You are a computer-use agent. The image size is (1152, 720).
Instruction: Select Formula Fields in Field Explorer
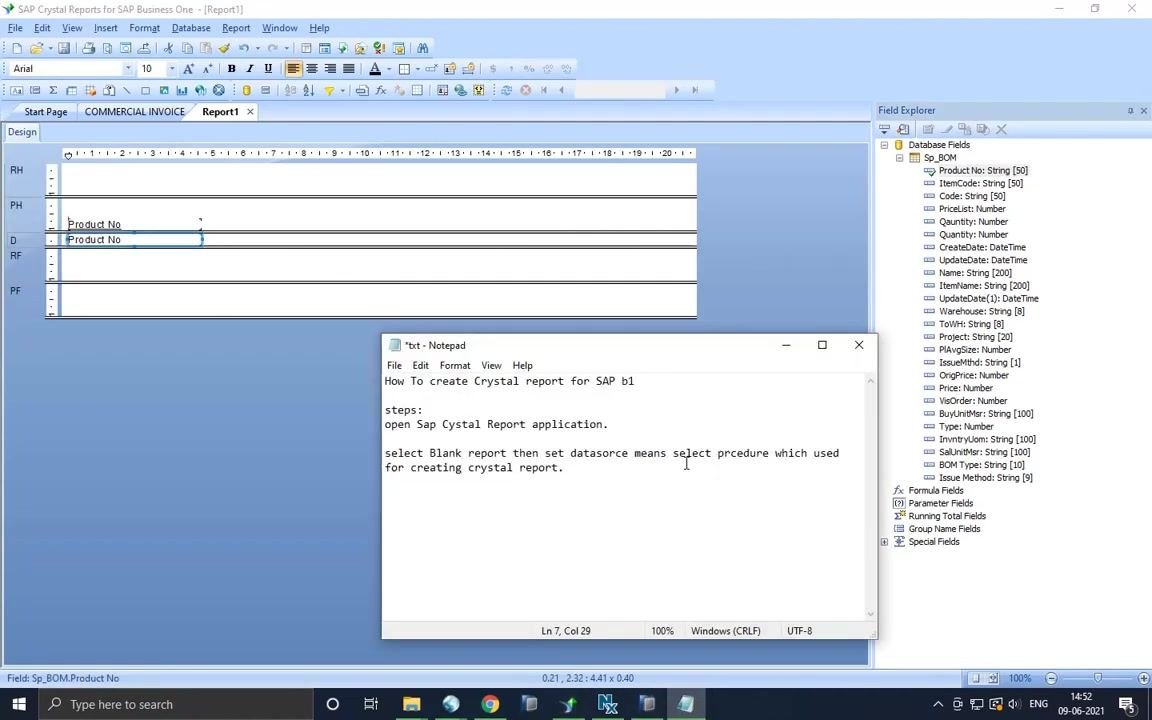click(935, 491)
